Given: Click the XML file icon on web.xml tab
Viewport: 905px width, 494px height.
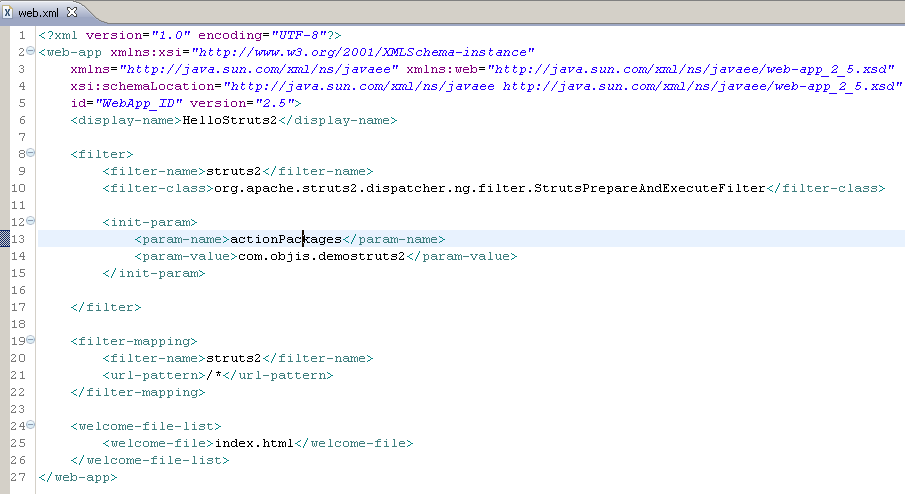Looking at the screenshot, I should [8, 12].
